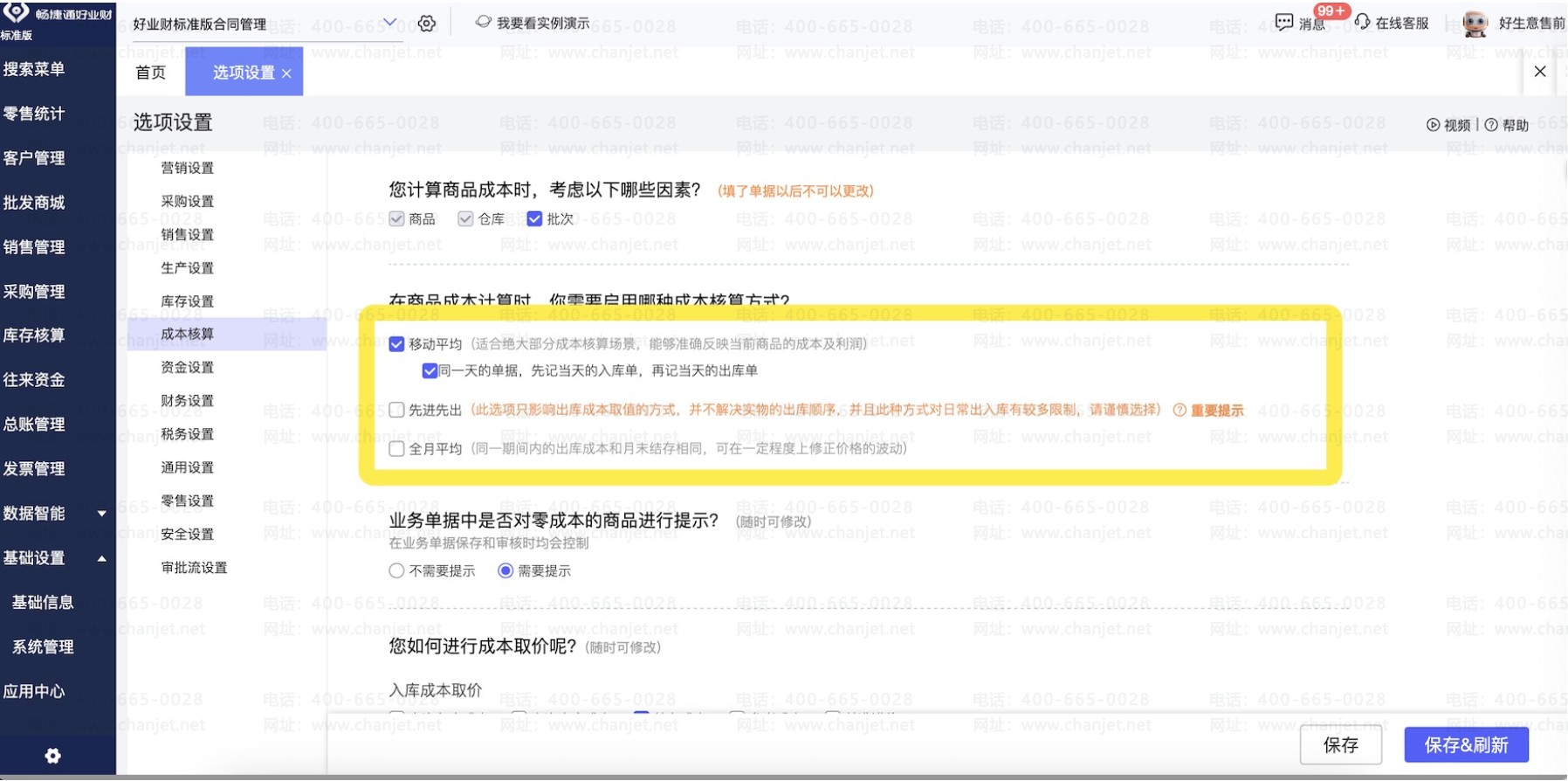Viewport: 1568px width, 781px height.
Task: Select the 不需要提示 radio button
Action: point(396,571)
